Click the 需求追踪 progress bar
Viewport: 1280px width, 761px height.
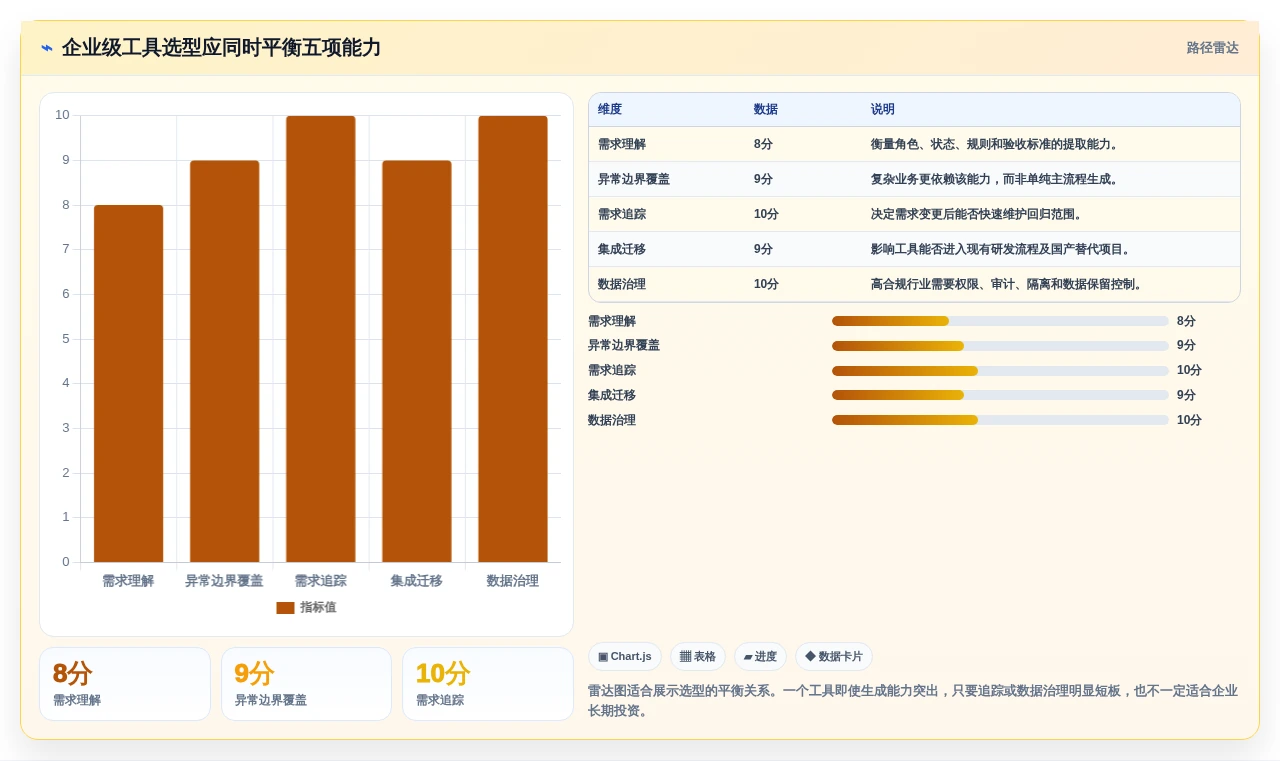coord(1000,371)
